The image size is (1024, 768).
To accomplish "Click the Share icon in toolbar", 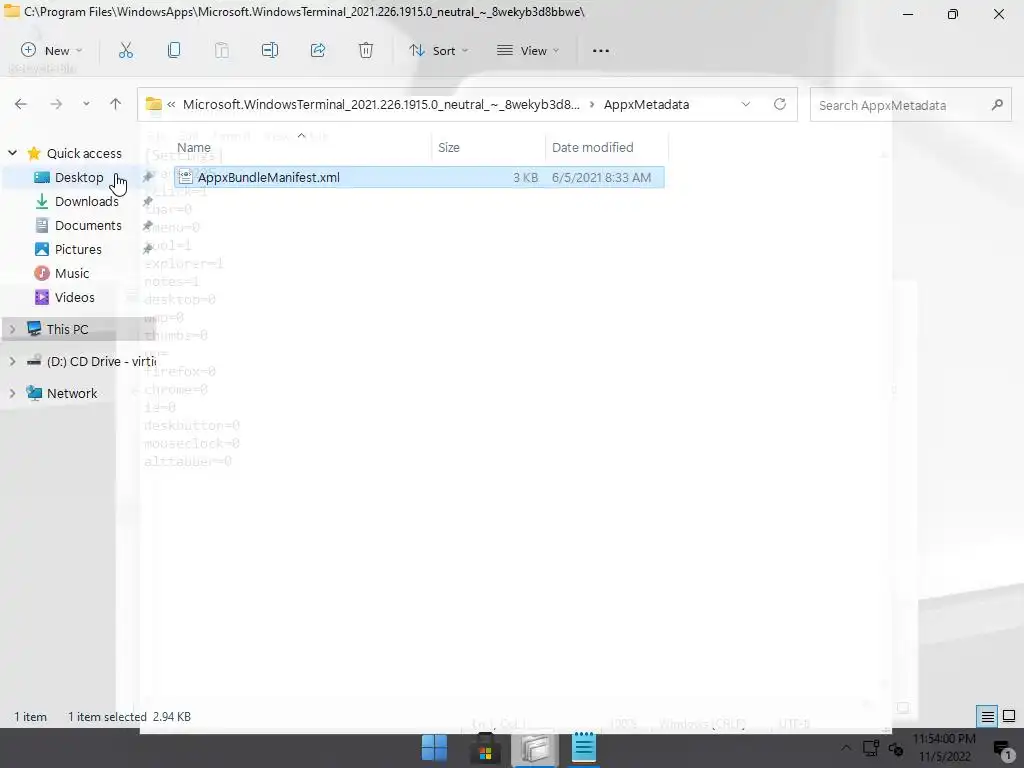I will [x=318, y=50].
